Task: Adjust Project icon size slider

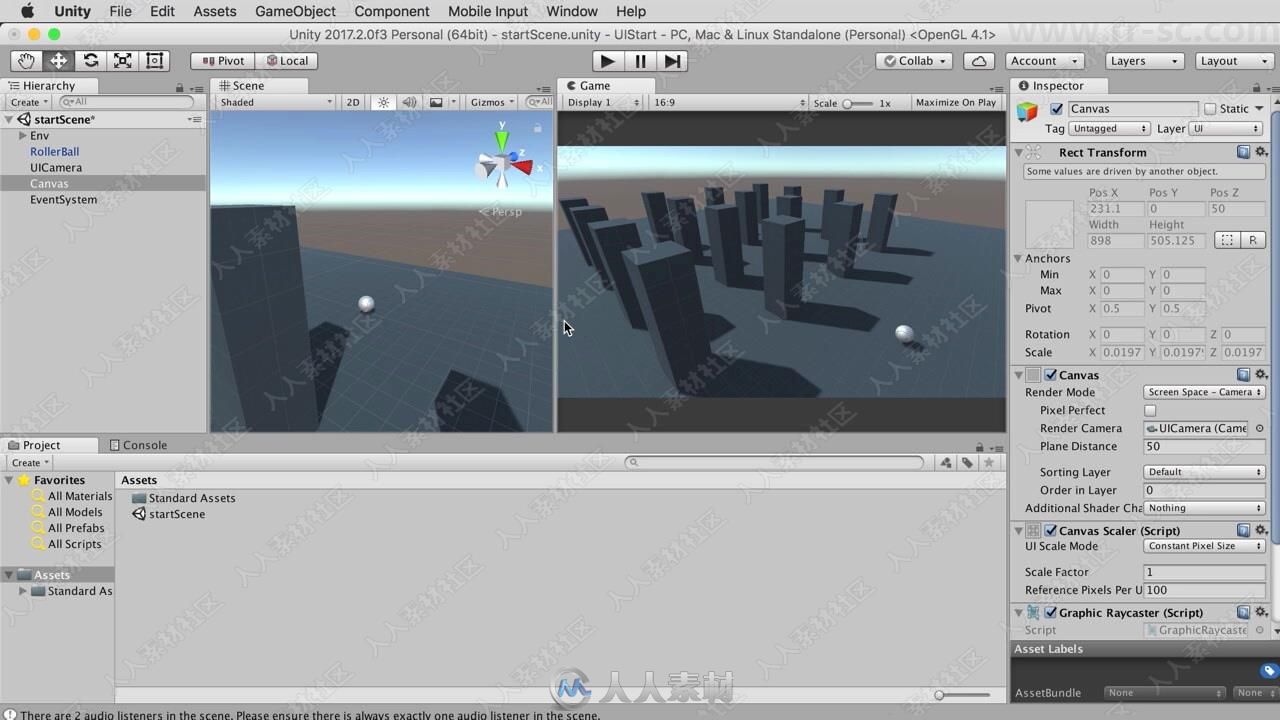Action: (x=964, y=695)
